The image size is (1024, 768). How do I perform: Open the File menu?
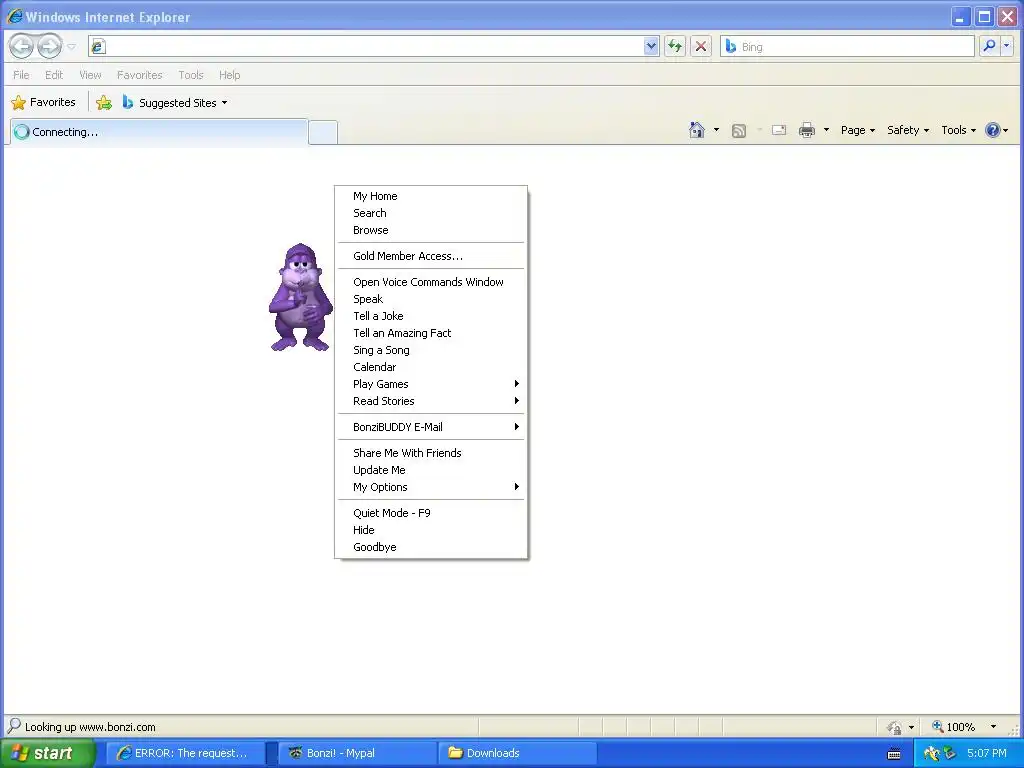coord(21,75)
